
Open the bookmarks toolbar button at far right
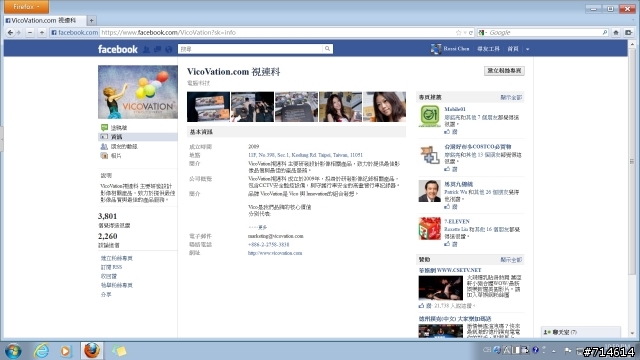coord(629,33)
